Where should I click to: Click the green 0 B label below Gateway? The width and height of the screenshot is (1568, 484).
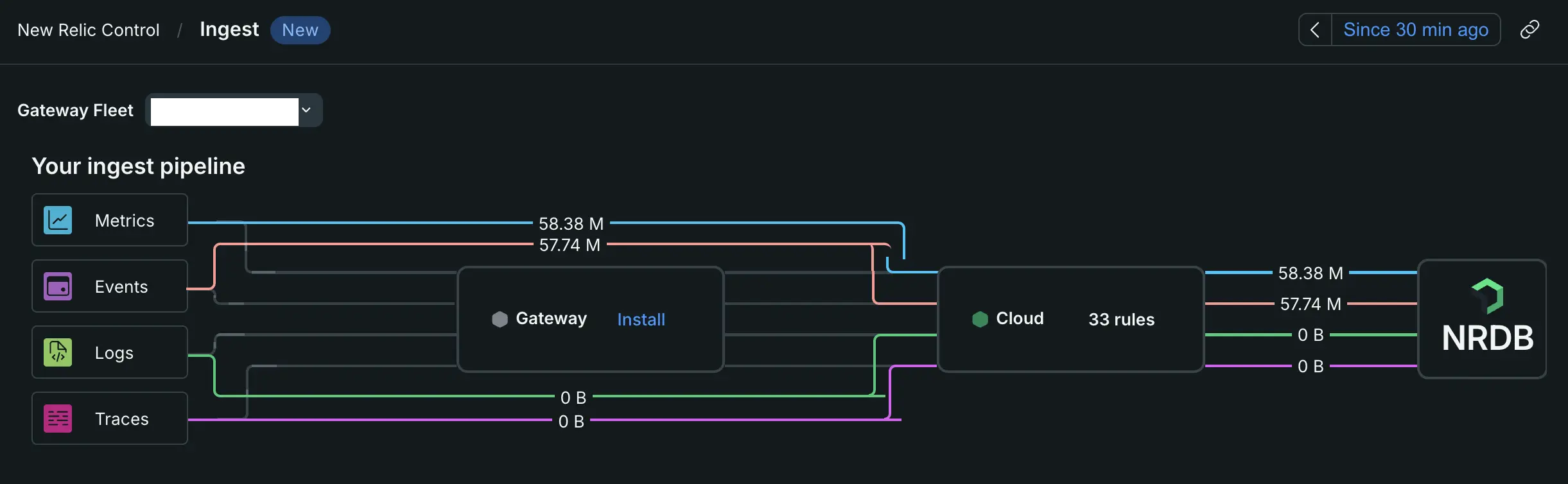click(x=573, y=397)
